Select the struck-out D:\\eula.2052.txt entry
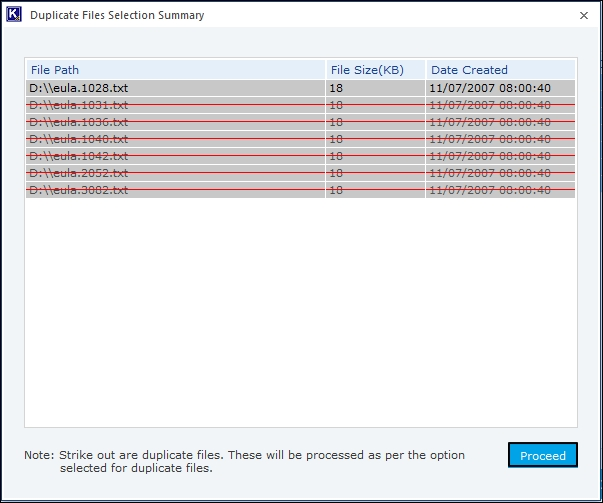The image size is (603, 503). [301, 173]
